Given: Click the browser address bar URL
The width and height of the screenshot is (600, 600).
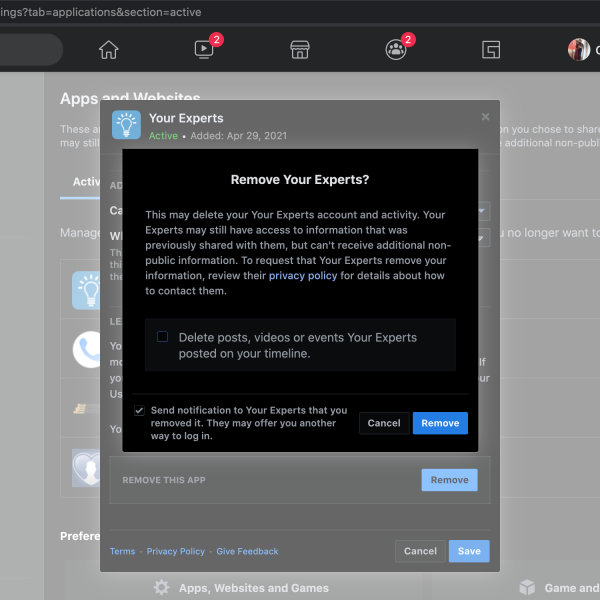Looking at the screenshot, I should tap(101, 12).
